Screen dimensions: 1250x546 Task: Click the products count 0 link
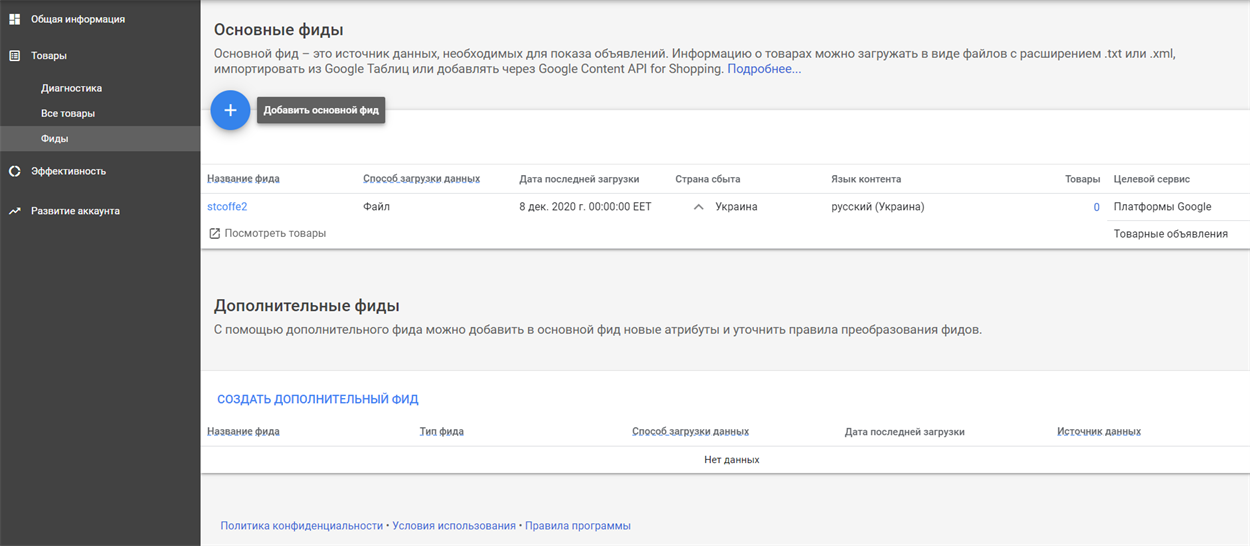(1096, 207)
